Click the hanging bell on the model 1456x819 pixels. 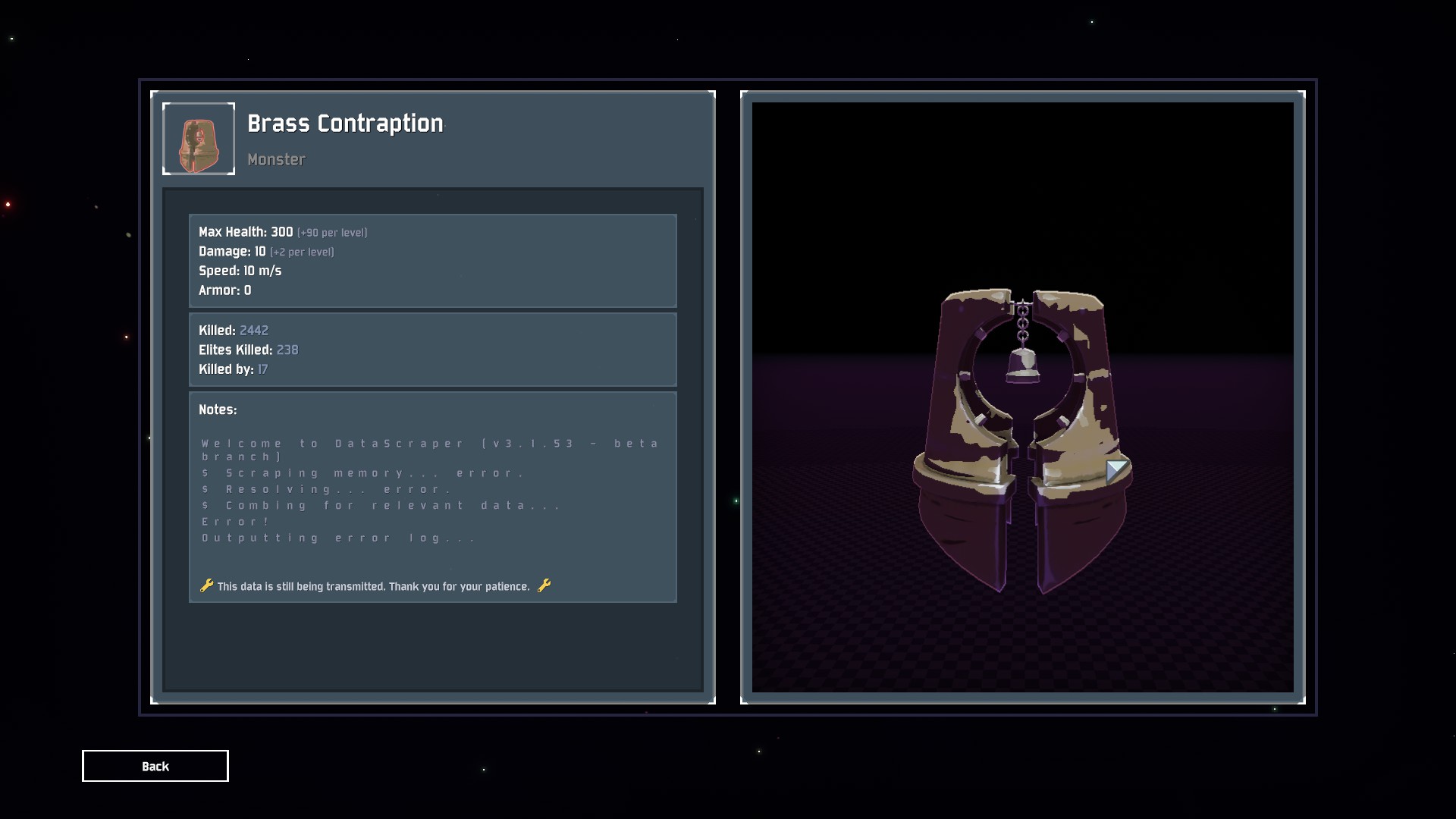[x=1022, y=365]
